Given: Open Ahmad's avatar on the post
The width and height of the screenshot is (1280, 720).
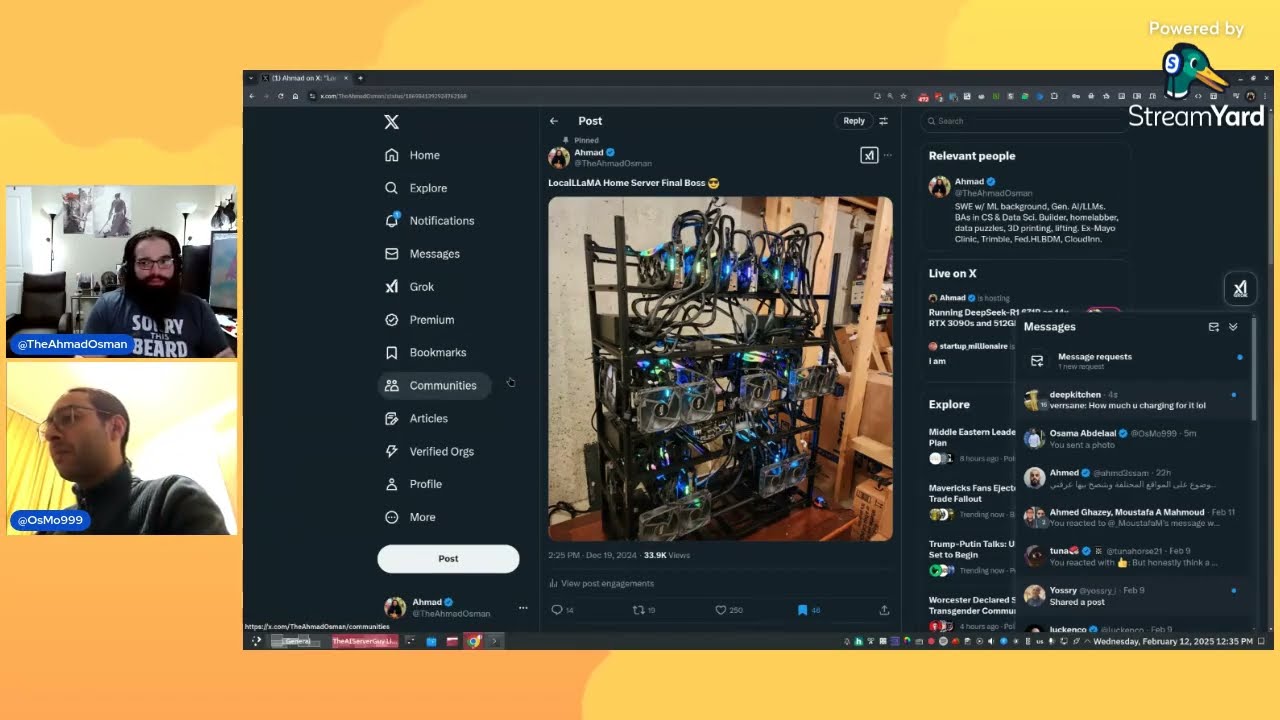Looking at the screenshot, I should point(559,158).
